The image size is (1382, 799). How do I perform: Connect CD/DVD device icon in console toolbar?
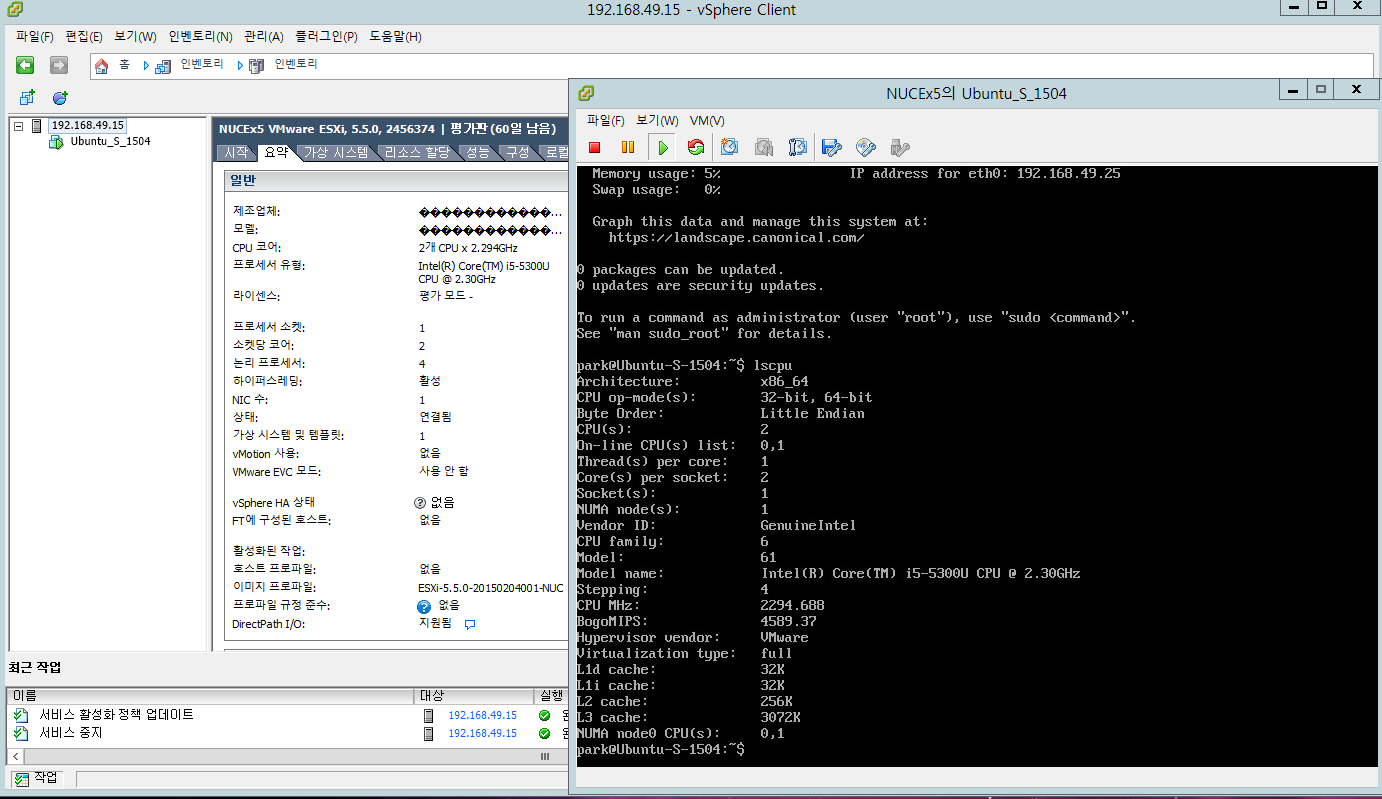click(866, 147)
